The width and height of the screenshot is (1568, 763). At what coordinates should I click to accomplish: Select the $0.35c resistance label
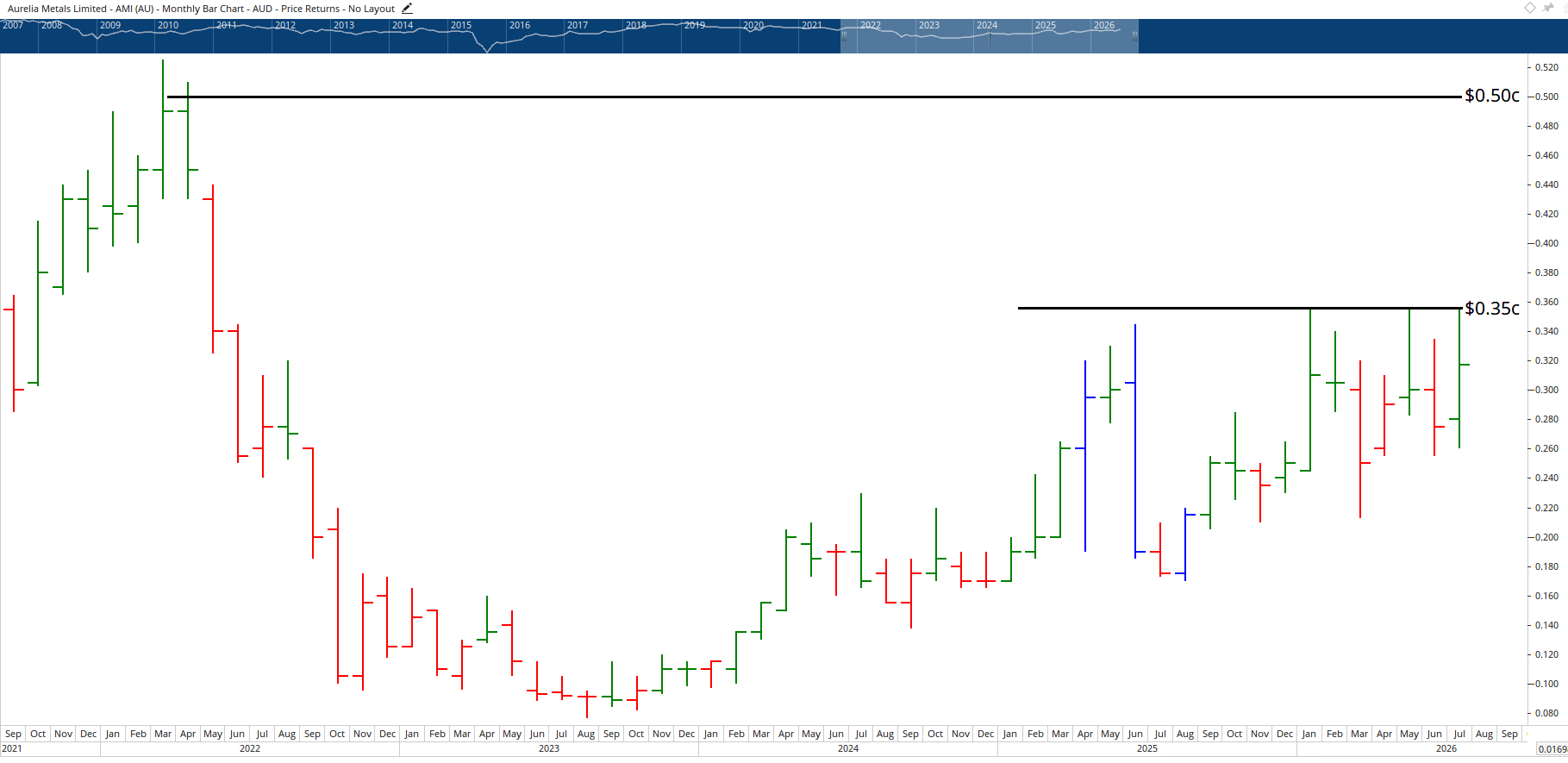1492,309
